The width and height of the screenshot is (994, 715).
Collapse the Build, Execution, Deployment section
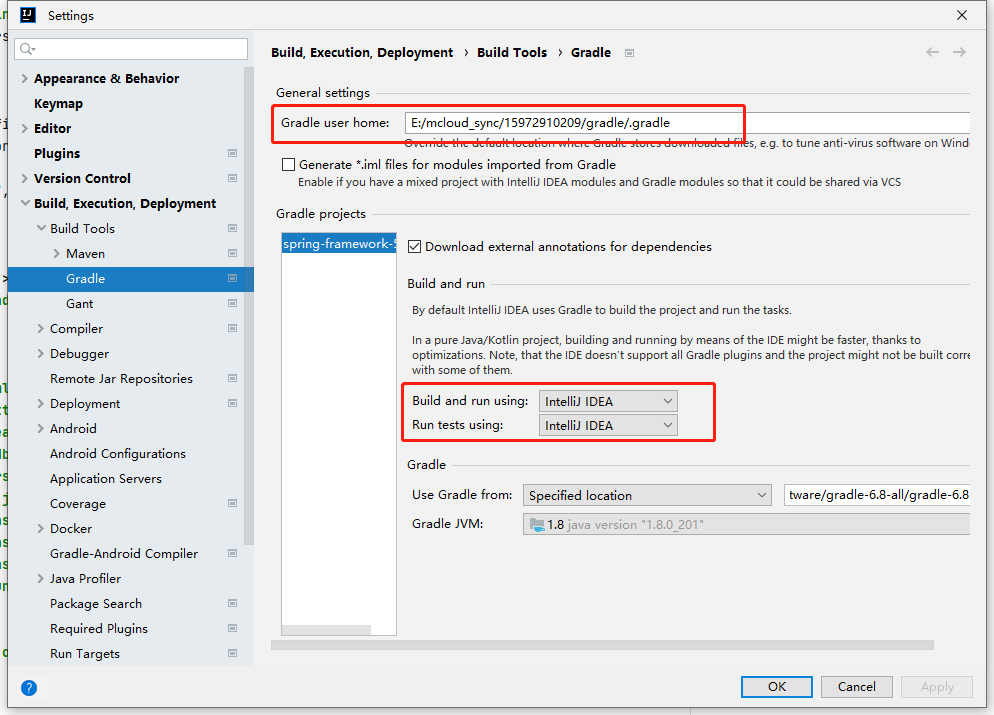pyautogui.click(x=25, y=203)
